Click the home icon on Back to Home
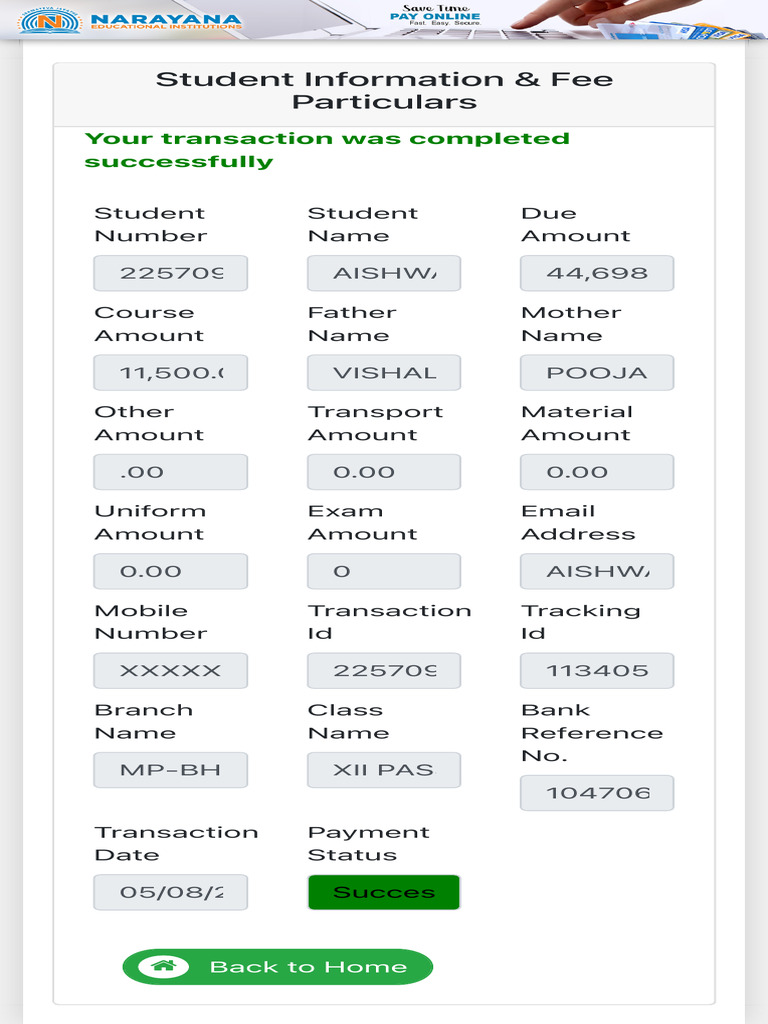Viewport: 768px width, 1024px height. click(164, 967)
